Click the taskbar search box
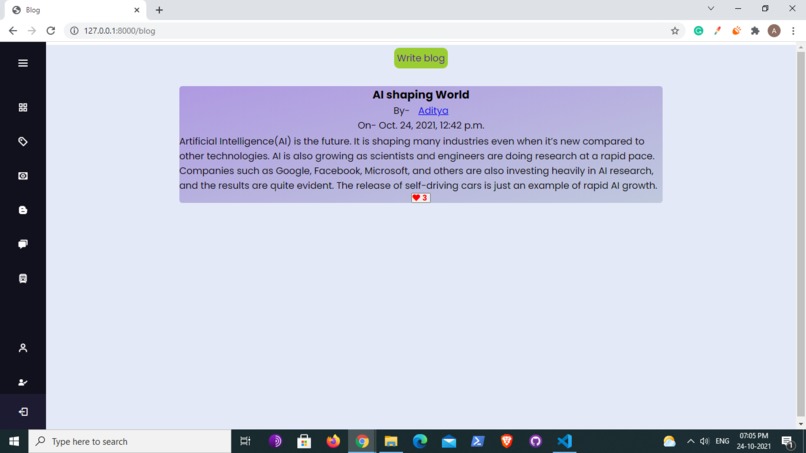806x453 pixels. pyautogui.click(x=130, y=441)
